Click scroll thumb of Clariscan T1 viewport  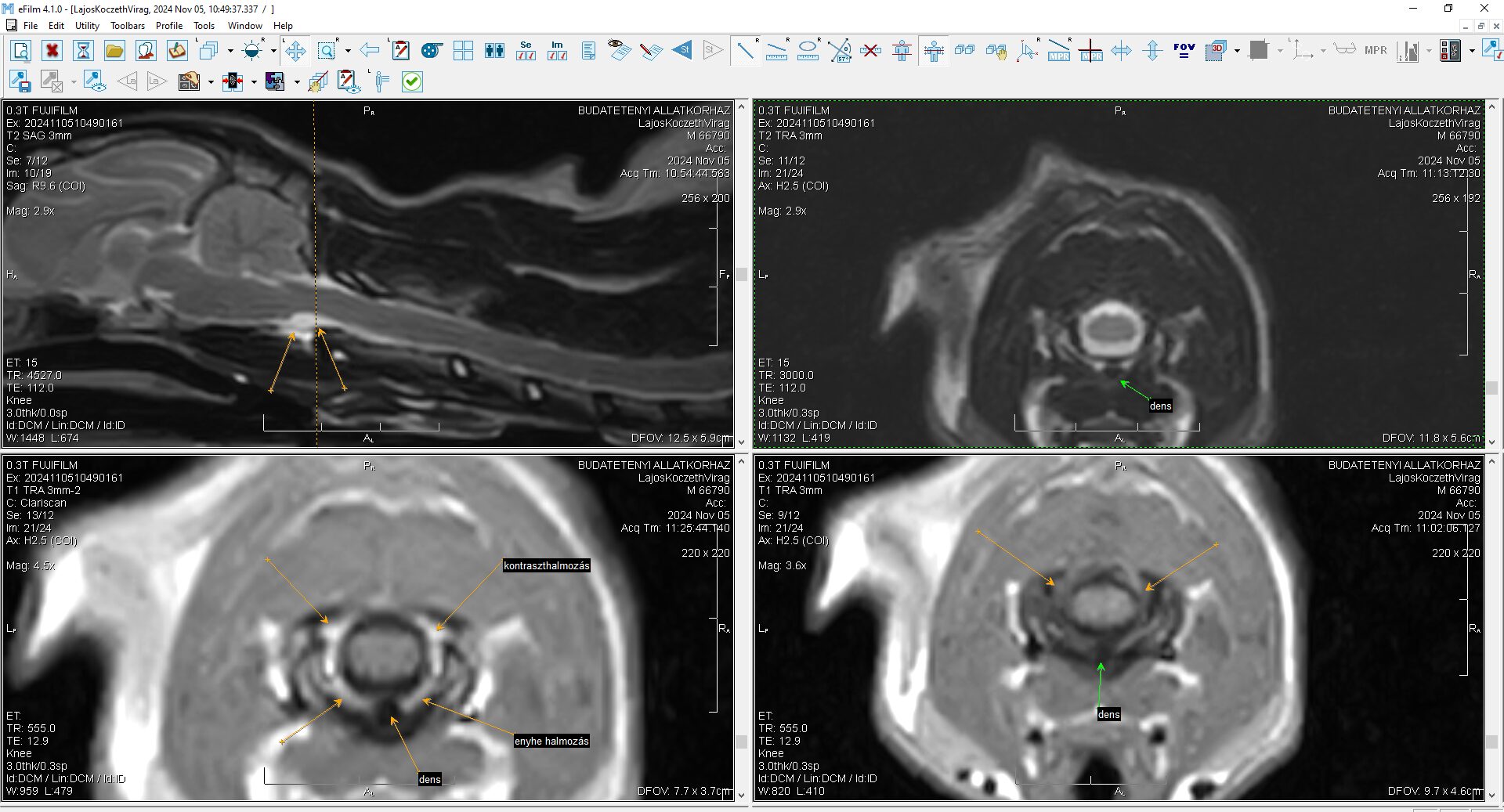(741, 741)
